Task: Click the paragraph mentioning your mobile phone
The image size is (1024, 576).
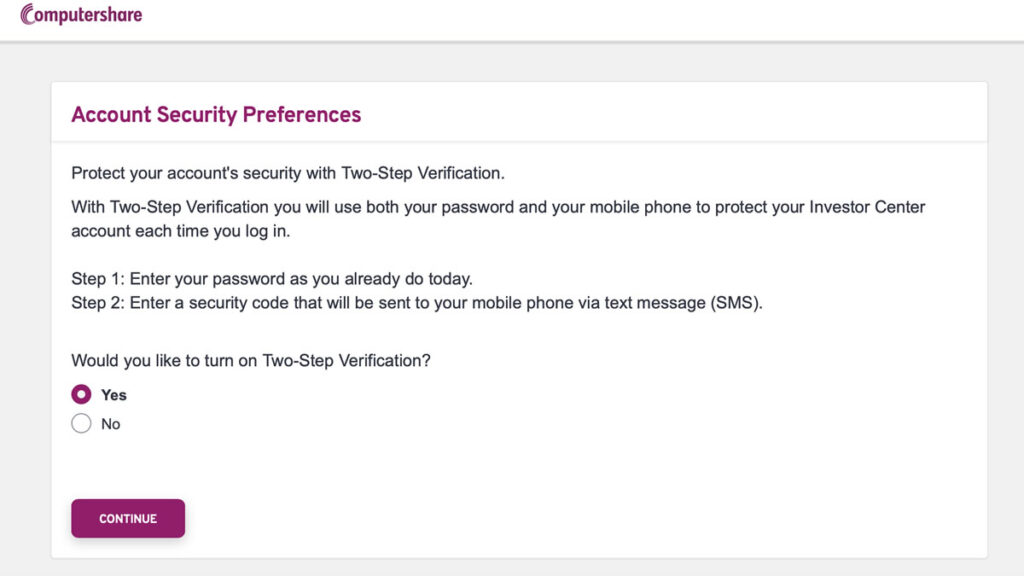Action: click(x=498, y=219)
